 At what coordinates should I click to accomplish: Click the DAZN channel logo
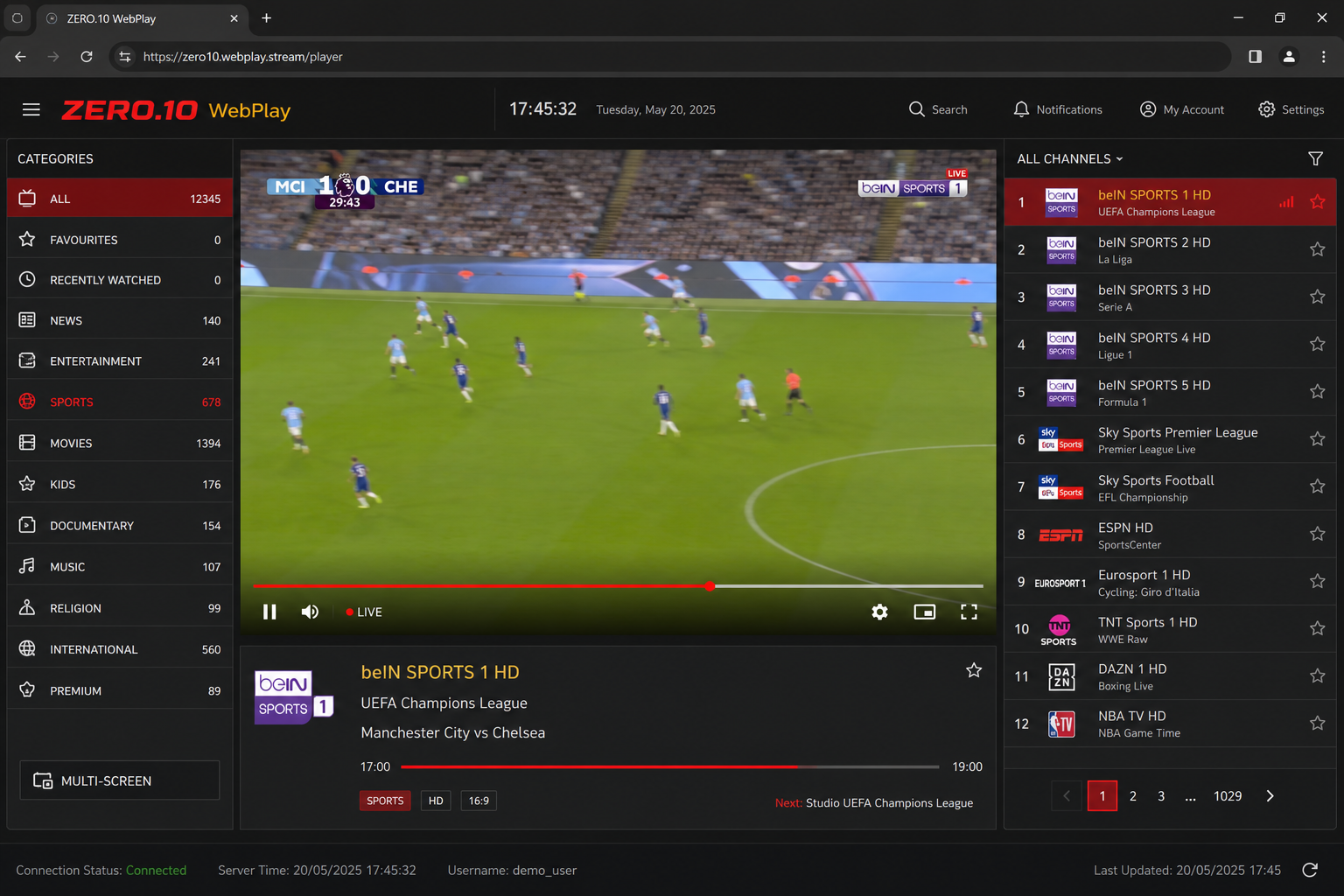1060,676
